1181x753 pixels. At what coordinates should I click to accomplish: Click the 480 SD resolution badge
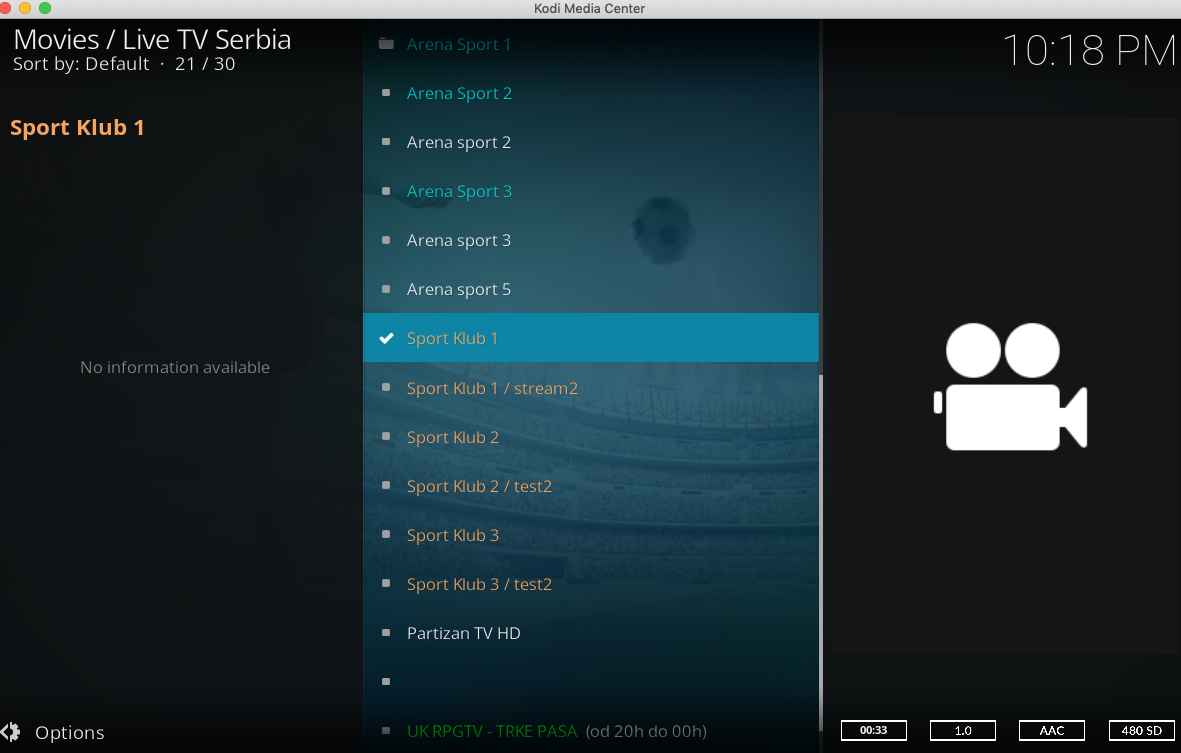[1141, 730]
